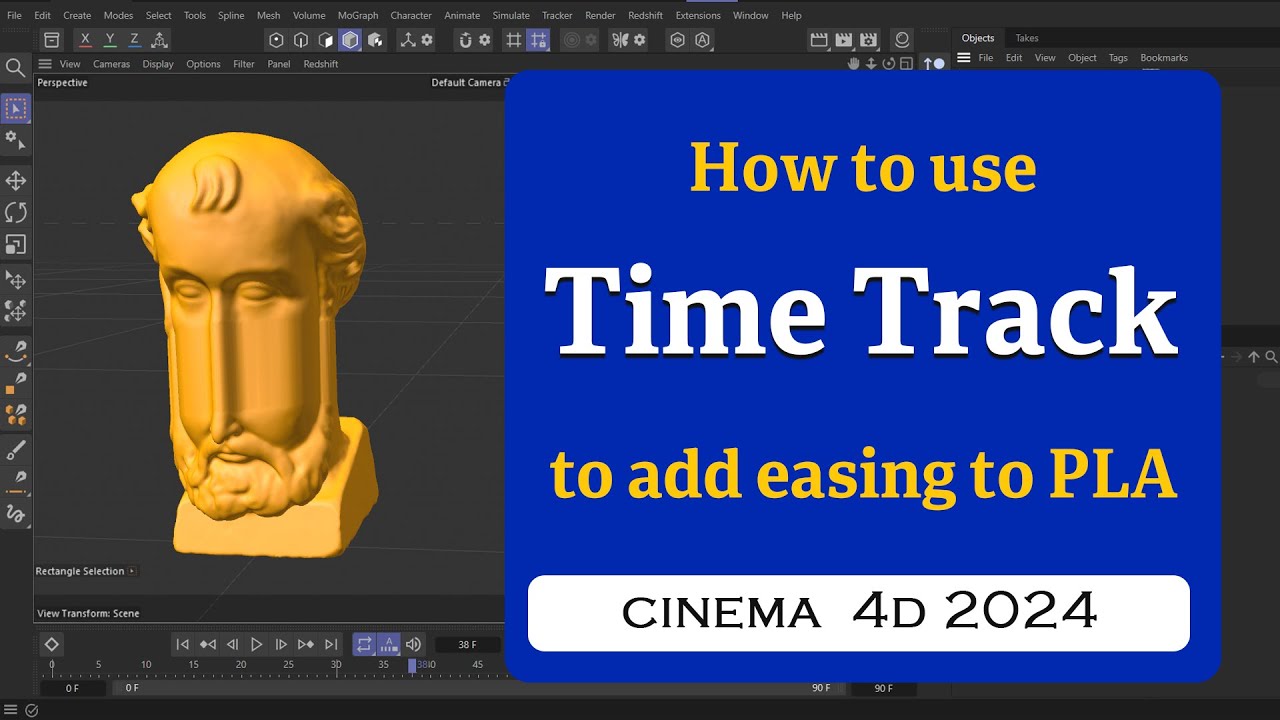Toggle timeline sound speaker icon
This screenshot has height=720, width=1280.
(413, 645)
